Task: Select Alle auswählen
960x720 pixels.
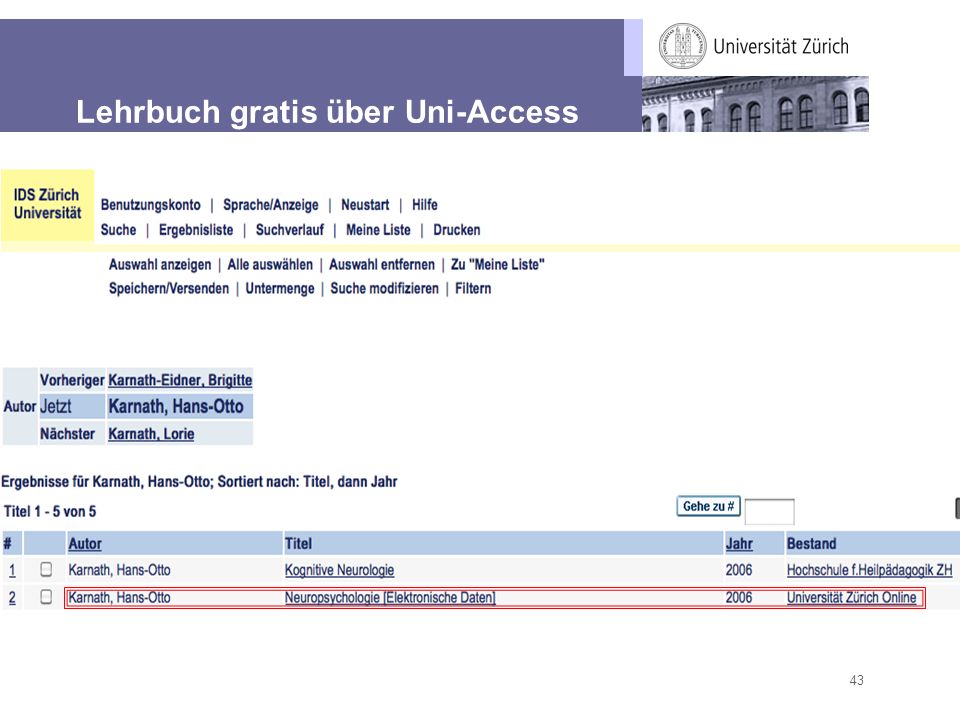Action: (x=270, y=264)
